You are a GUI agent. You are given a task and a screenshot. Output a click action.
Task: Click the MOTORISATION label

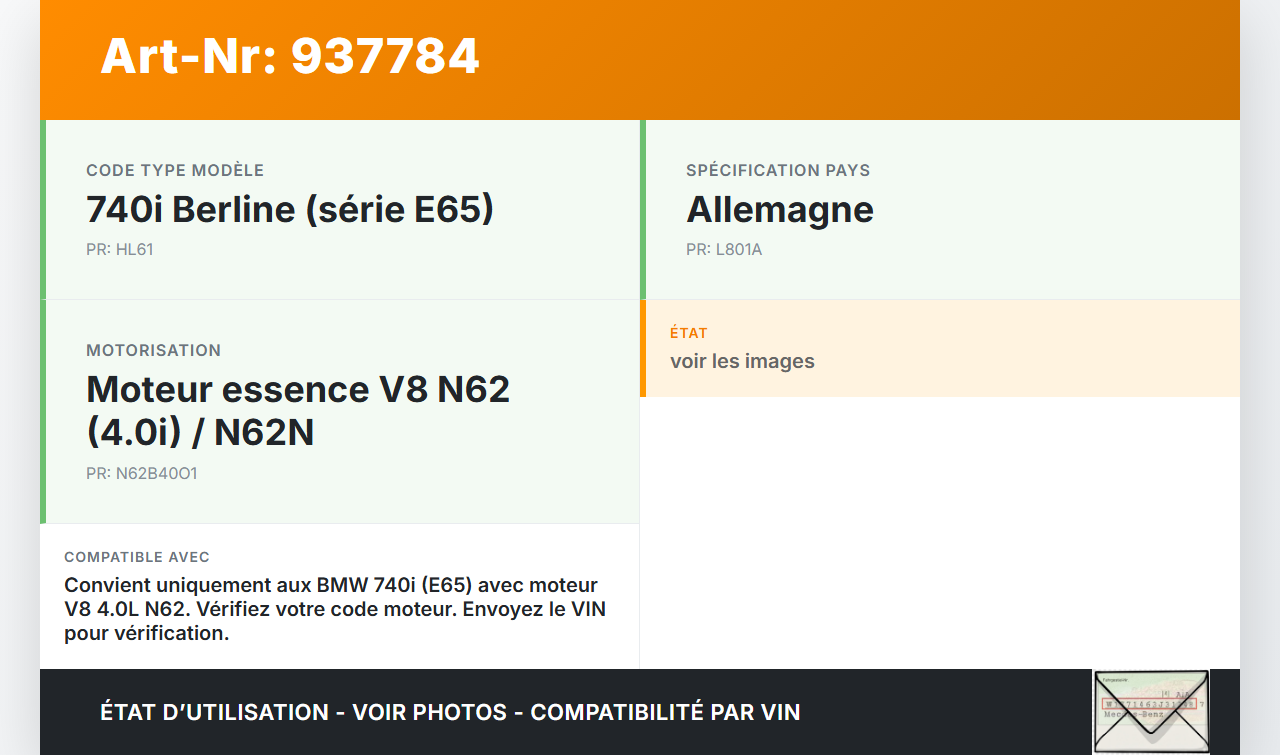[154, 350]
